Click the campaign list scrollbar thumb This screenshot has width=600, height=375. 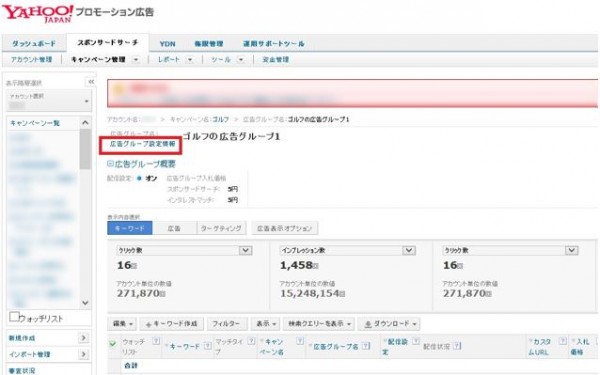tap(85, 149)
